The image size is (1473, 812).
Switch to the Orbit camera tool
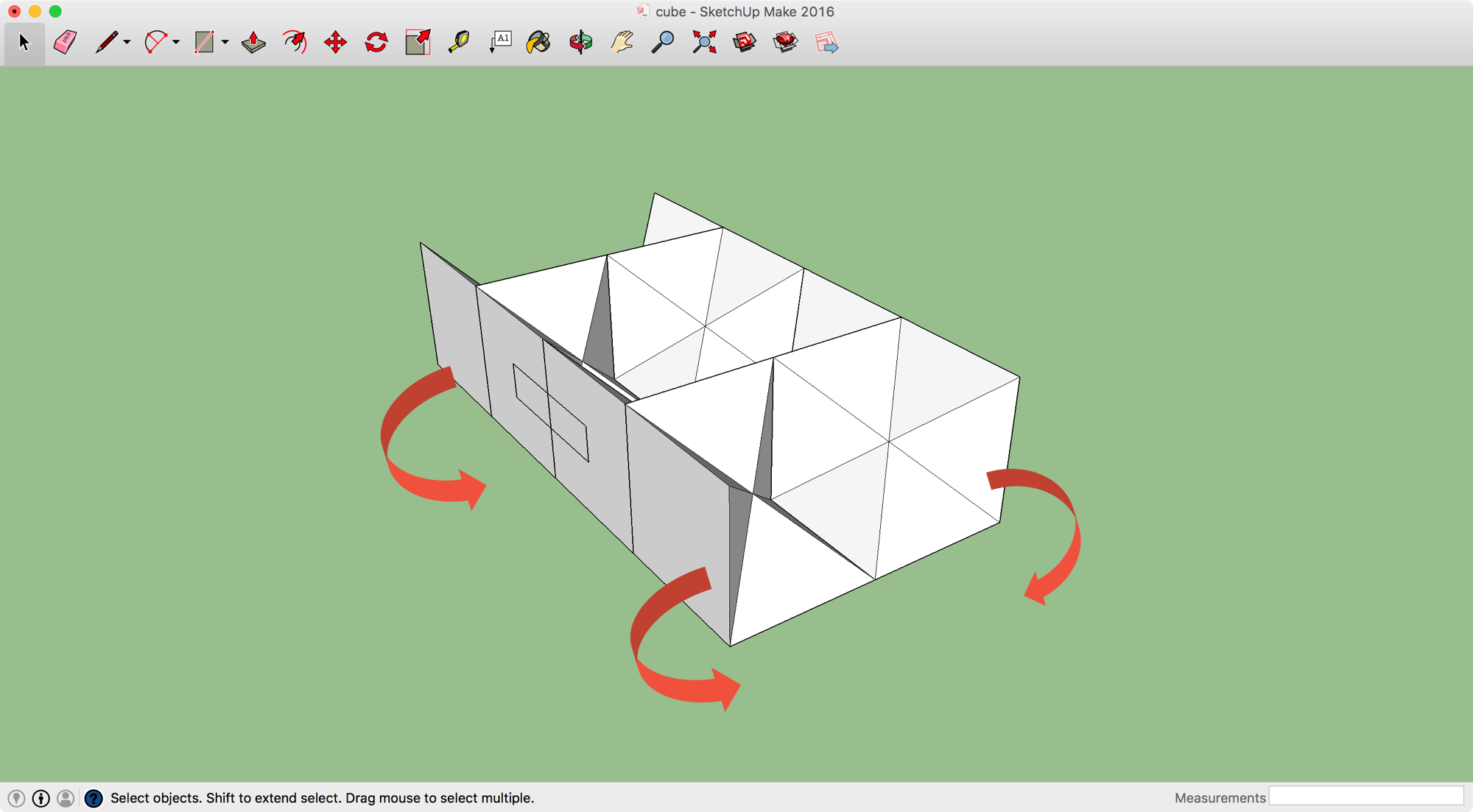(x=580, y=43)
